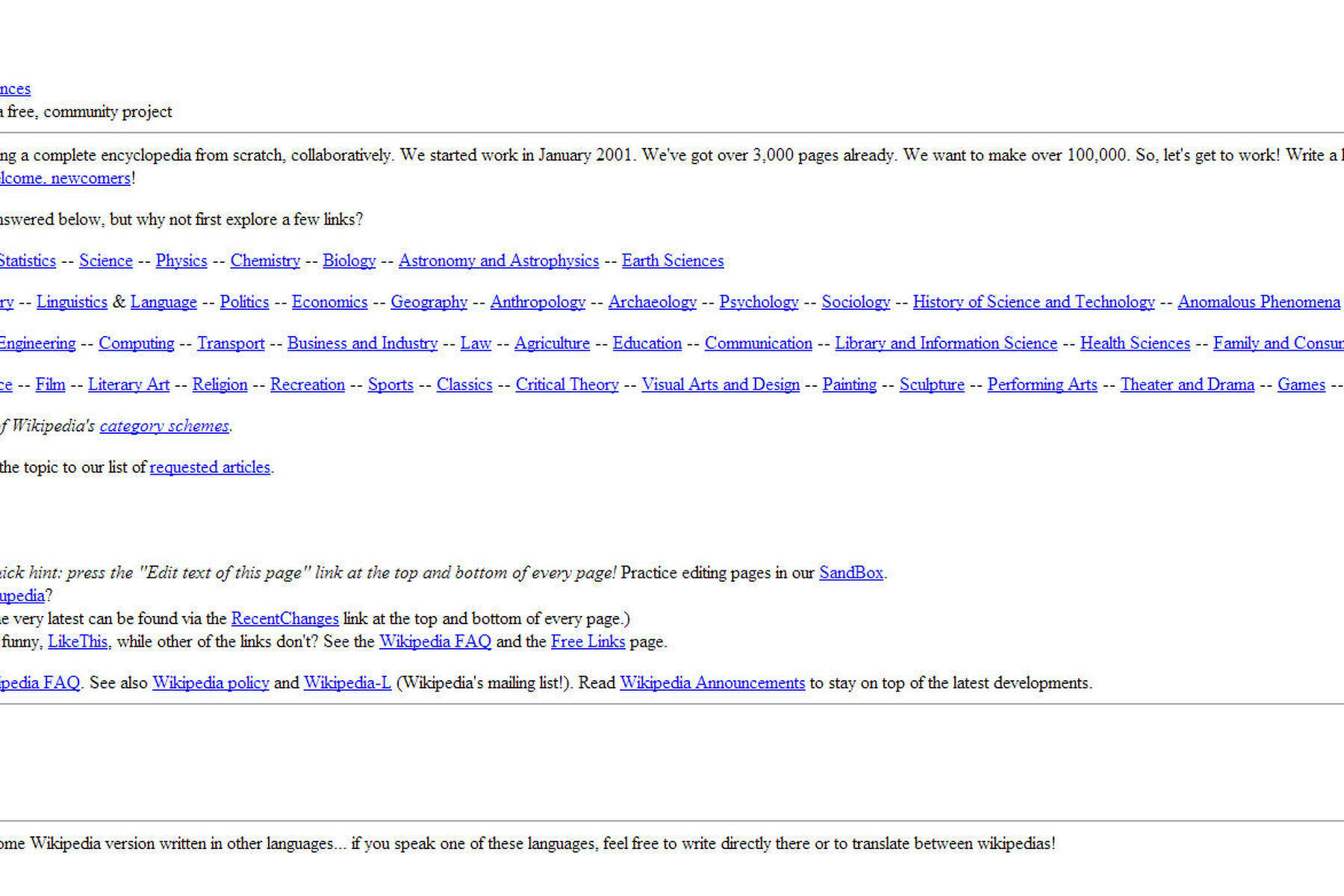Visit the Education link

click(647, 343)
